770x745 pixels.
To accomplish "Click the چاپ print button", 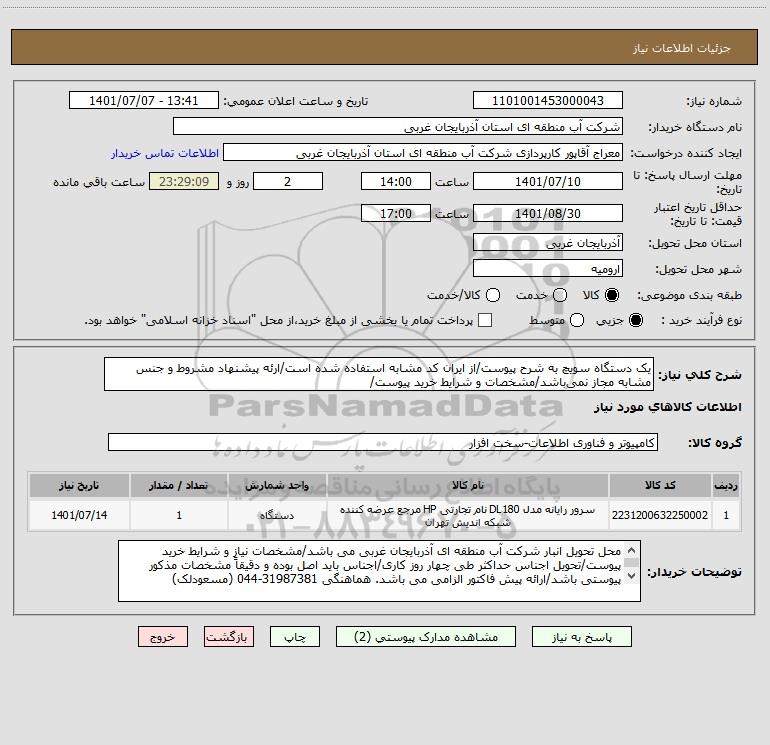I will (x=295, y=637).
